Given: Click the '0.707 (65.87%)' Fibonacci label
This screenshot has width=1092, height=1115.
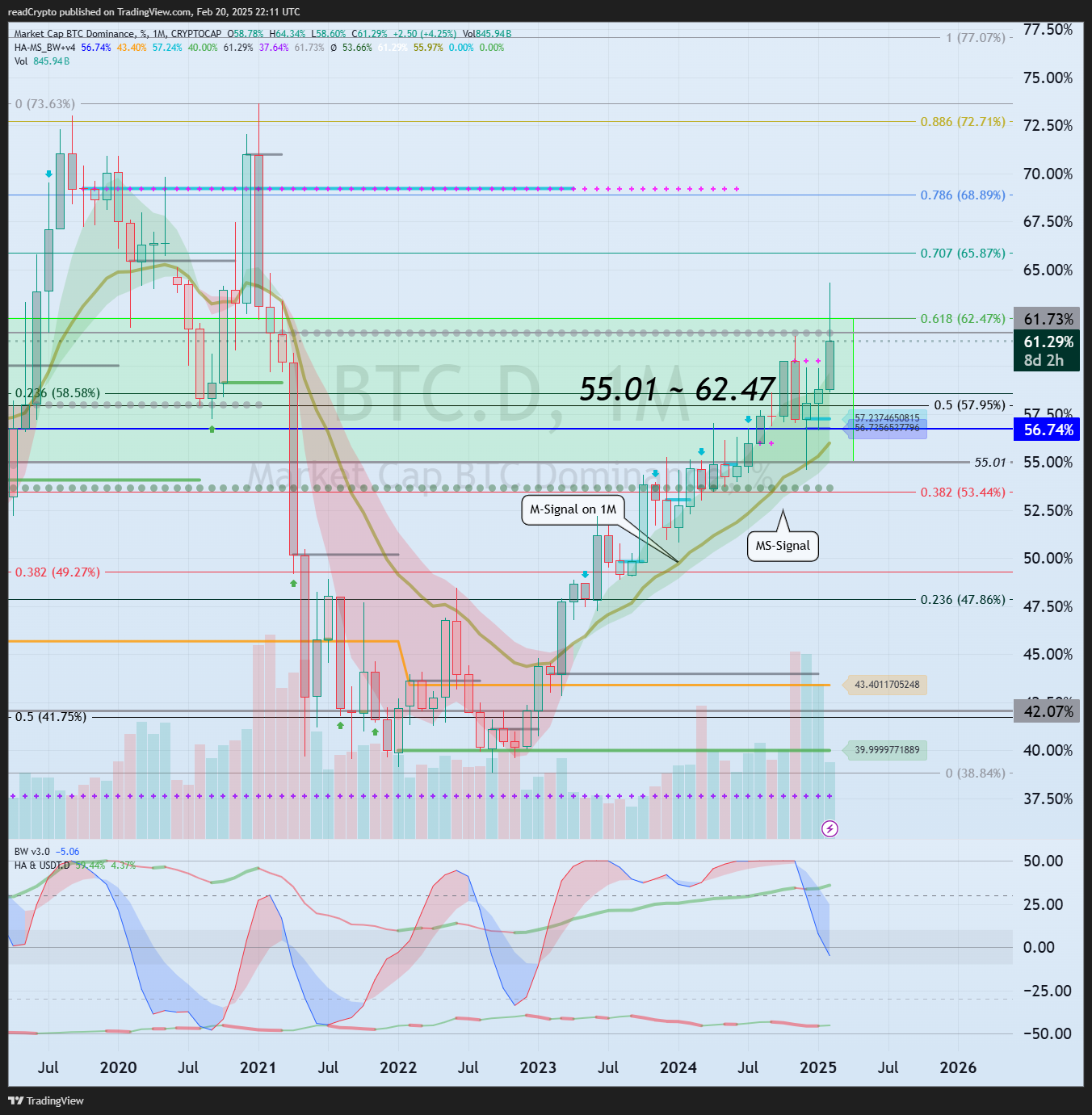Looking at the screenshot, I should [963, 254].
